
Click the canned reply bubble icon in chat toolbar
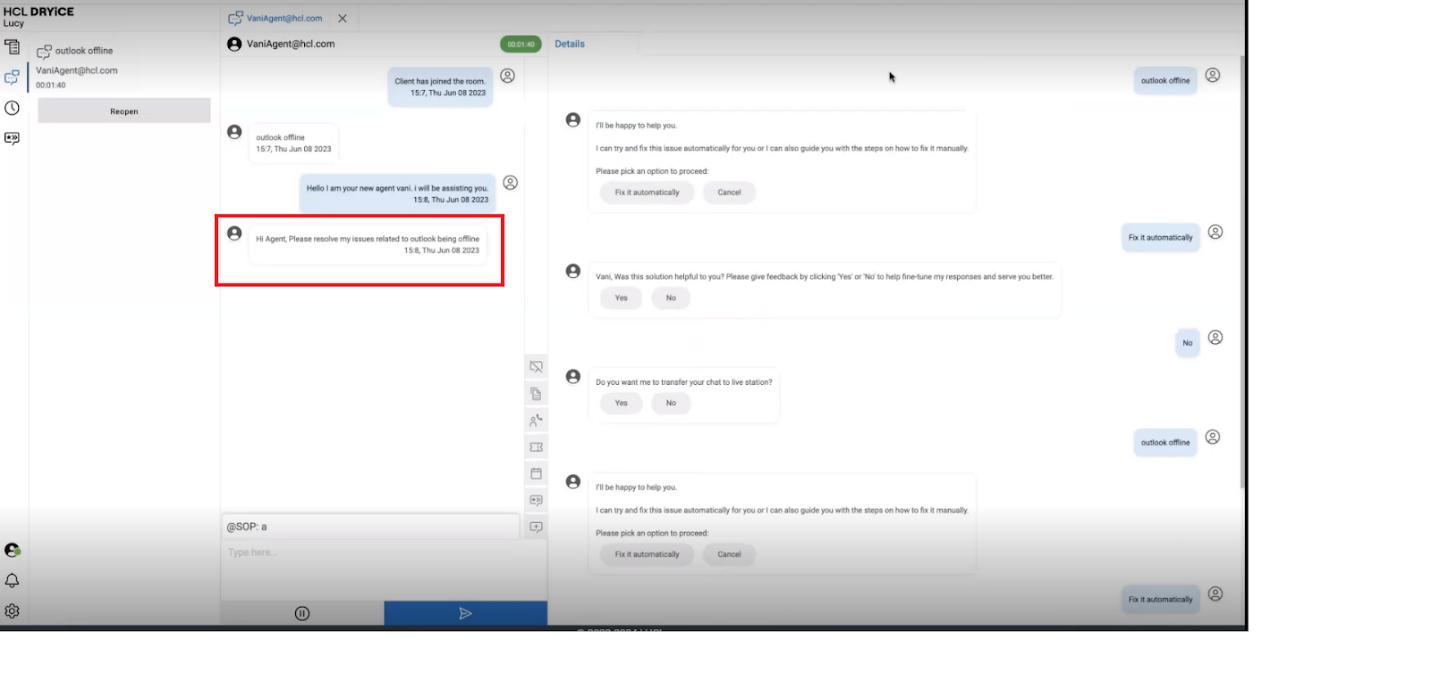pos(536,500)
